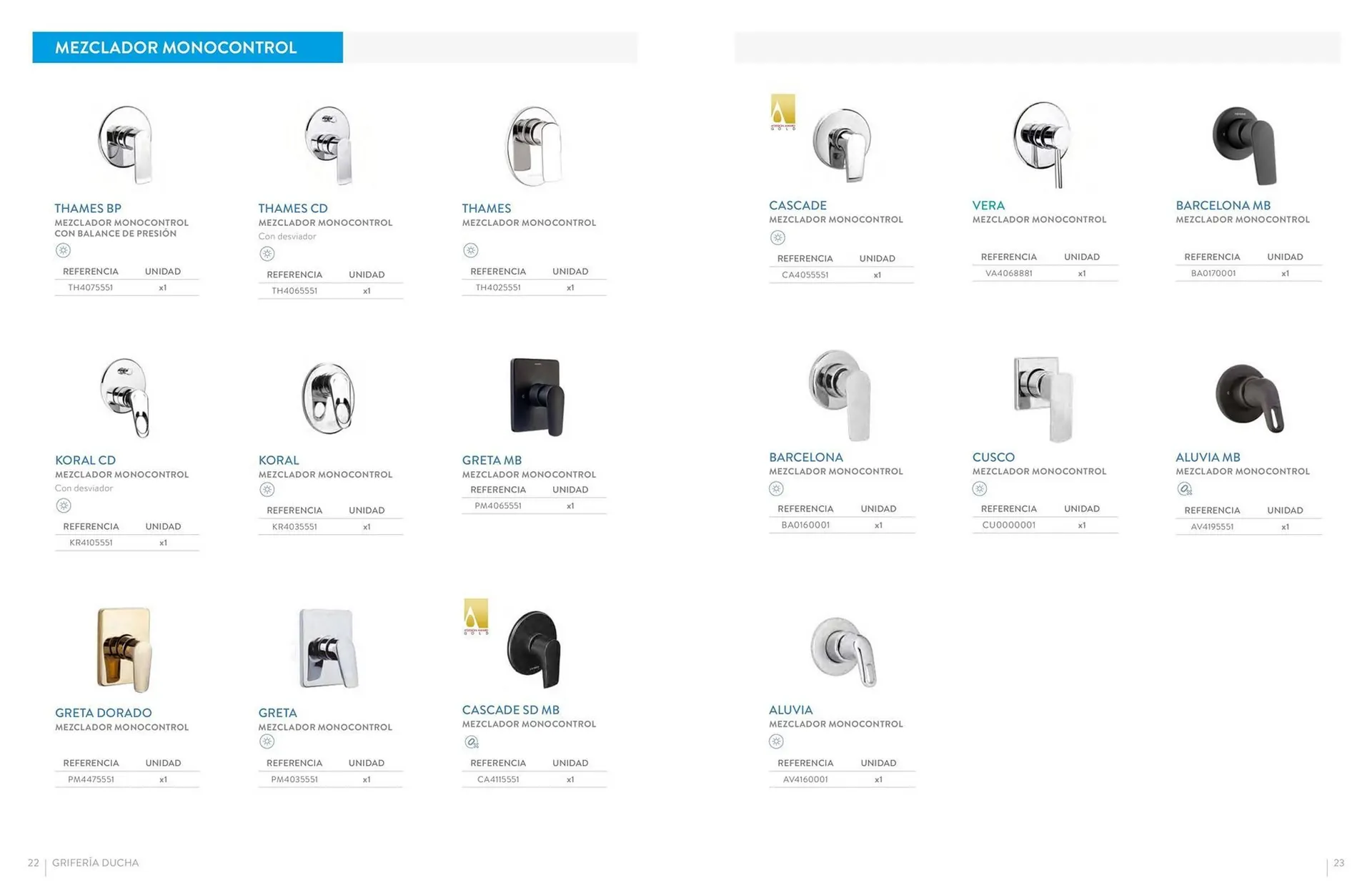Click the feature icon under BARCELONA chrome mixer
Viewport: 1372px width, 888px height.
click(777, 489)
